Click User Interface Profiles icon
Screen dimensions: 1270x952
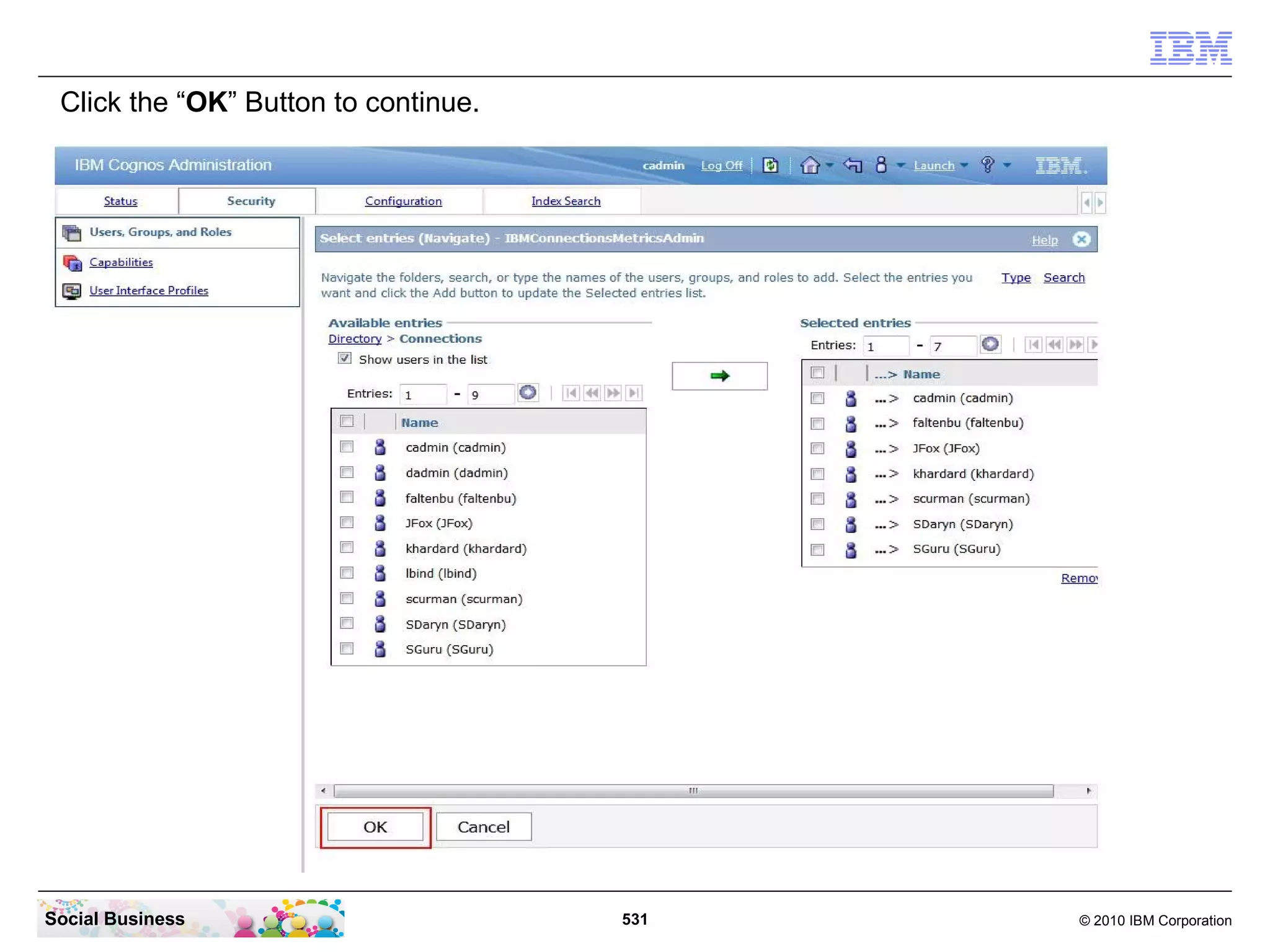72,291
